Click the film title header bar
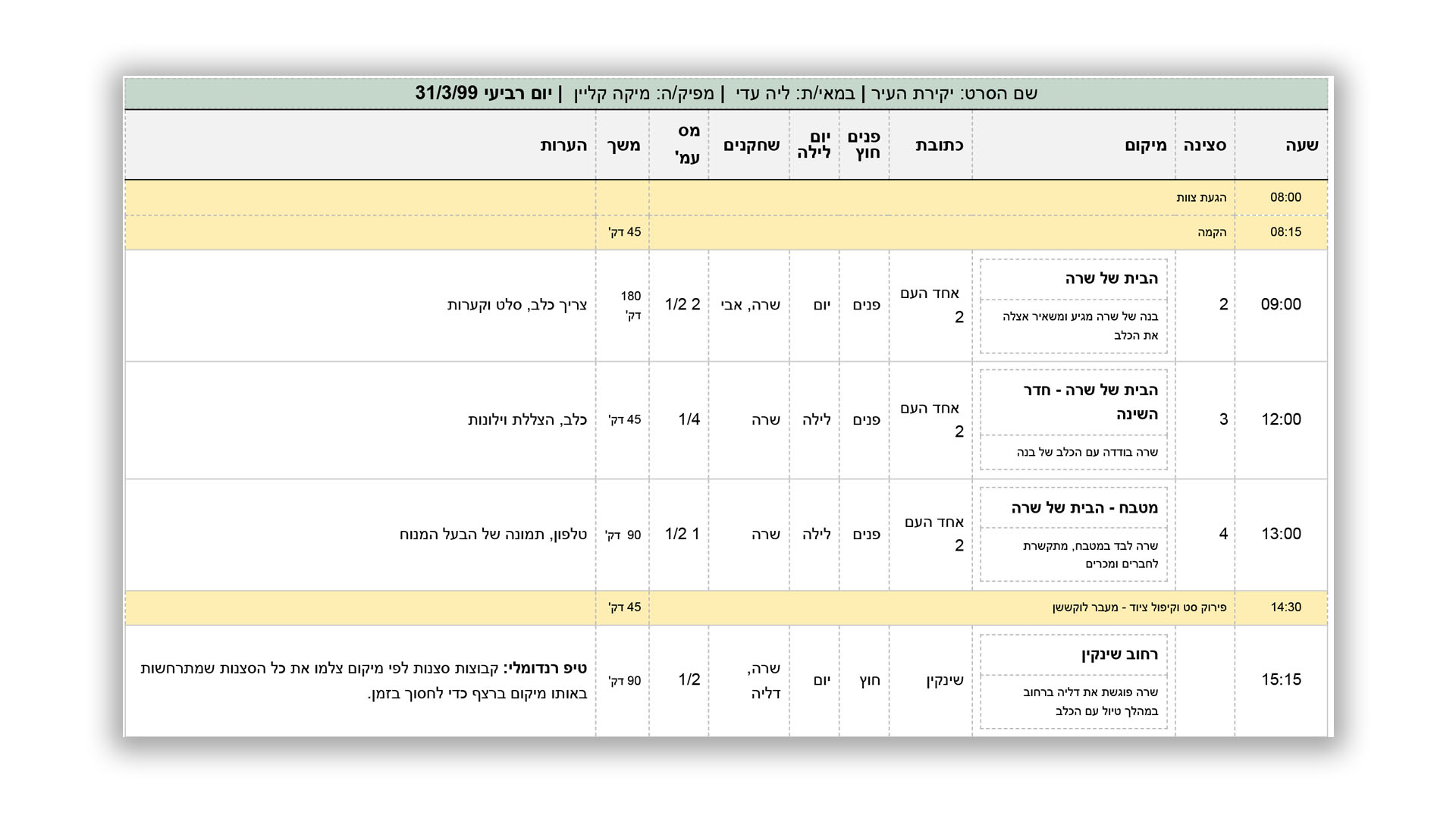This screenshot has height=819, width=1456. pyautogui.click(x=726, y=93)
